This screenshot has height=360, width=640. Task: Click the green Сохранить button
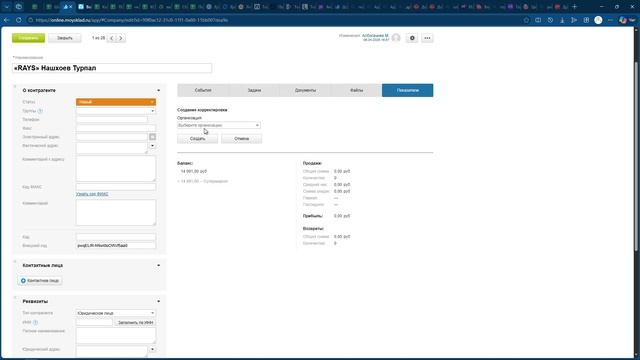point(28,38)
